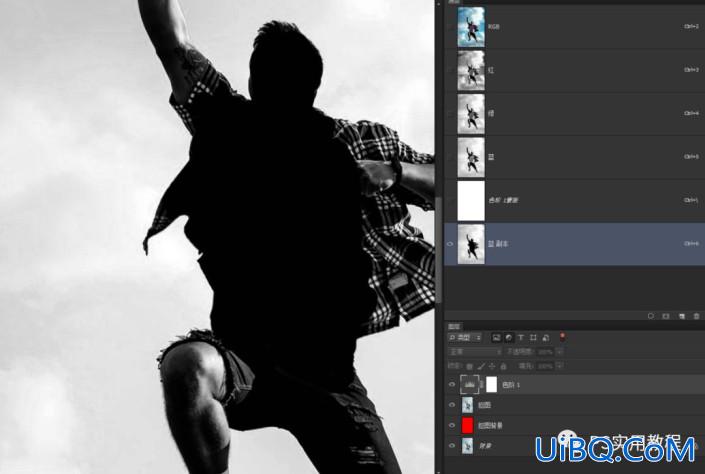Hide the red fill layer via eye
Screen dimensions: 705x474
point(452,425)
